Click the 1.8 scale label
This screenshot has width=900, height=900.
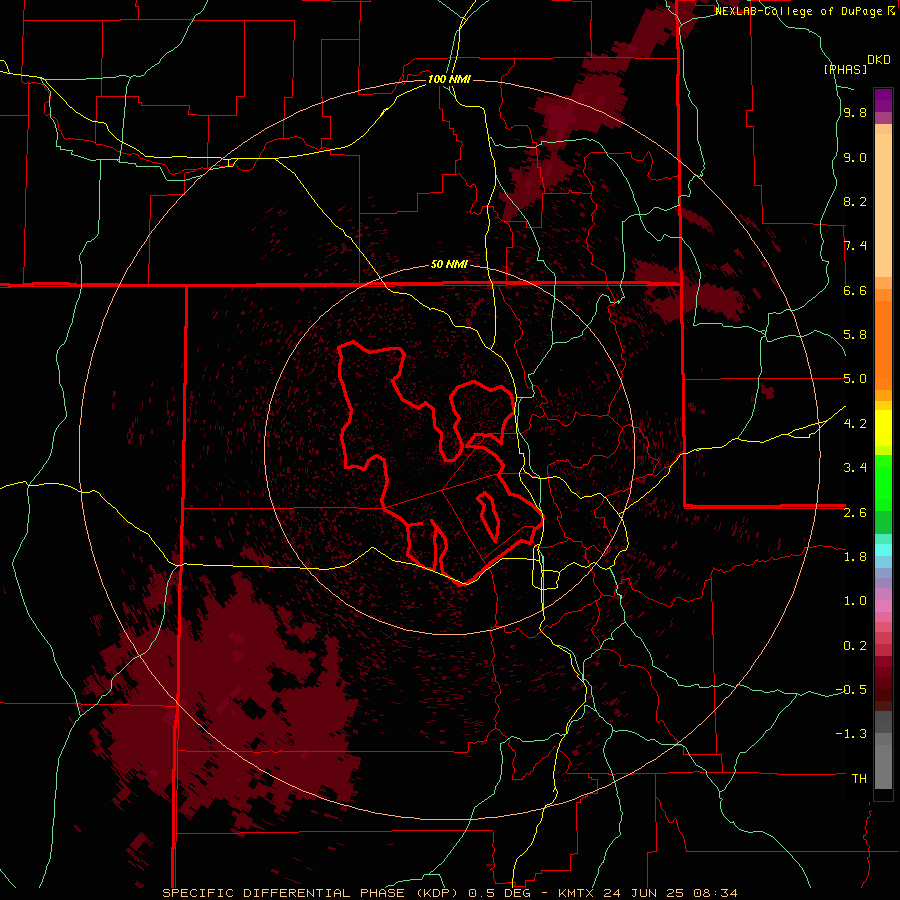click(855, 557)
